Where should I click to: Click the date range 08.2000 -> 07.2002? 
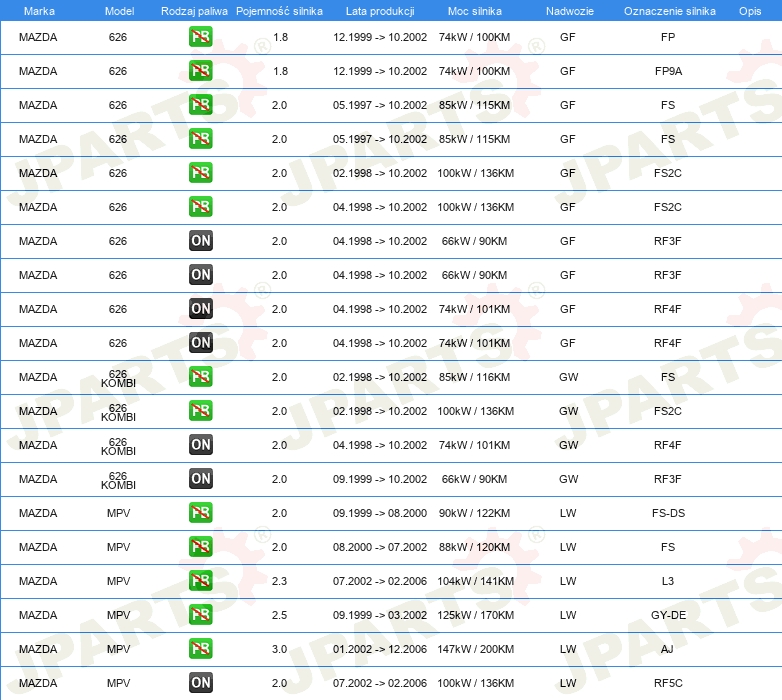click(380, 547)
